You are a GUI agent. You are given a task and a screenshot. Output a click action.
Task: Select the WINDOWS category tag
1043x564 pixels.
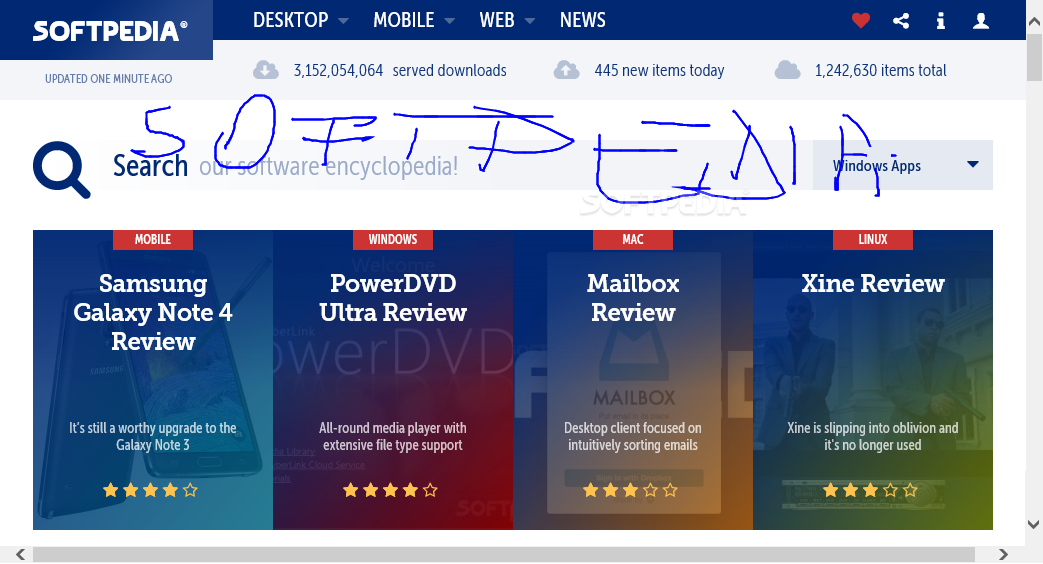pos(392,239)
